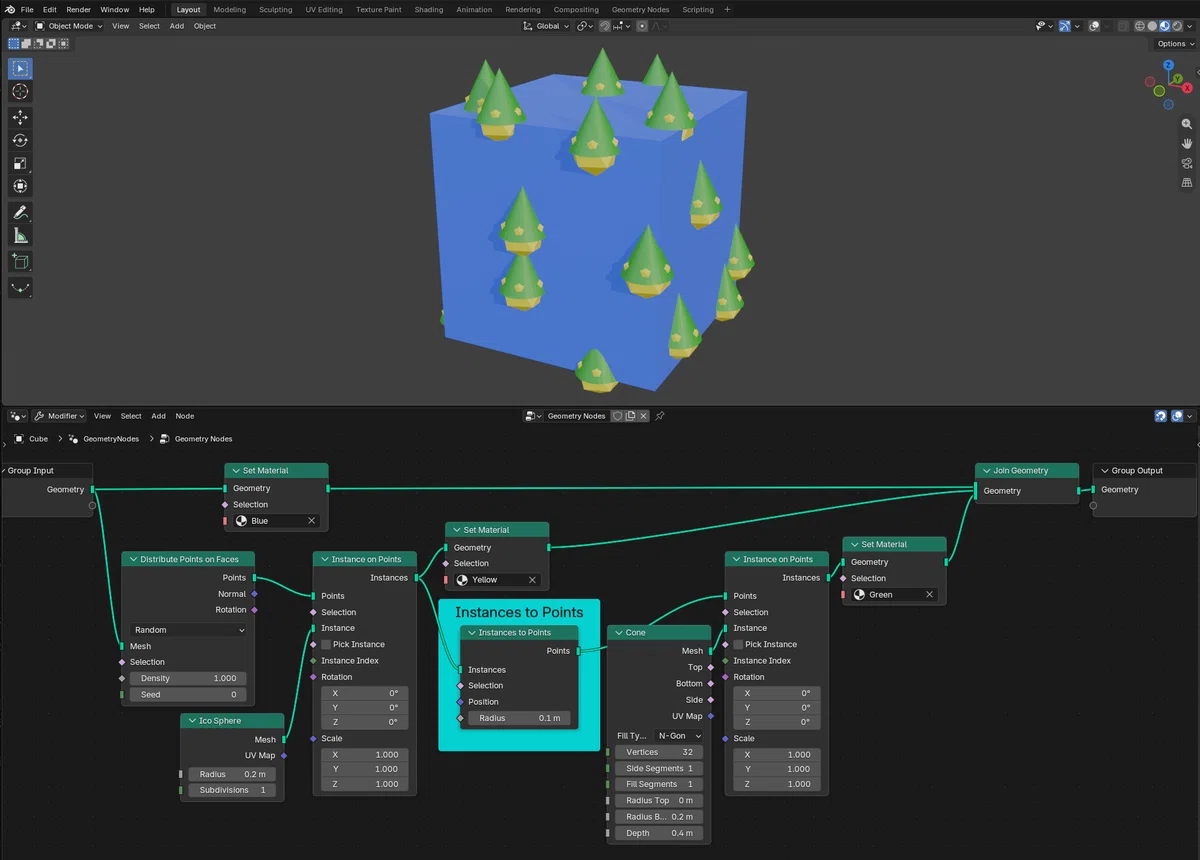1200x860 pixels.
Task: Toggle proportional editing in the viewport header
Action: pos(642,26)
